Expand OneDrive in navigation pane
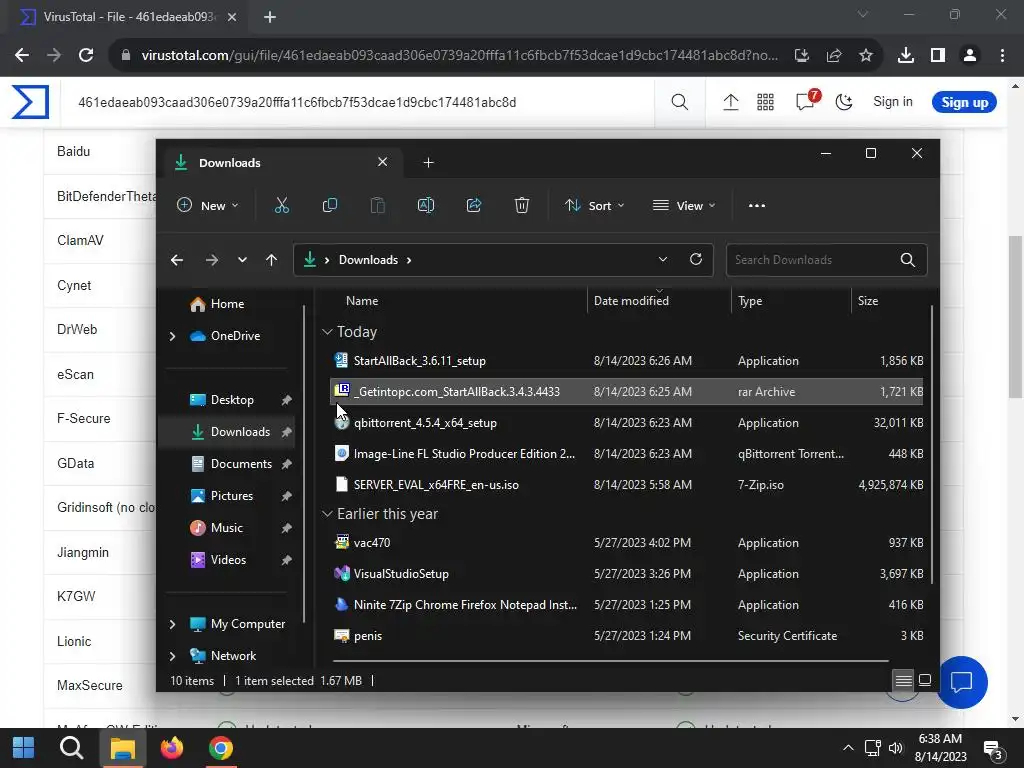This screenshot has height=768, width=1024. point(172,336)
